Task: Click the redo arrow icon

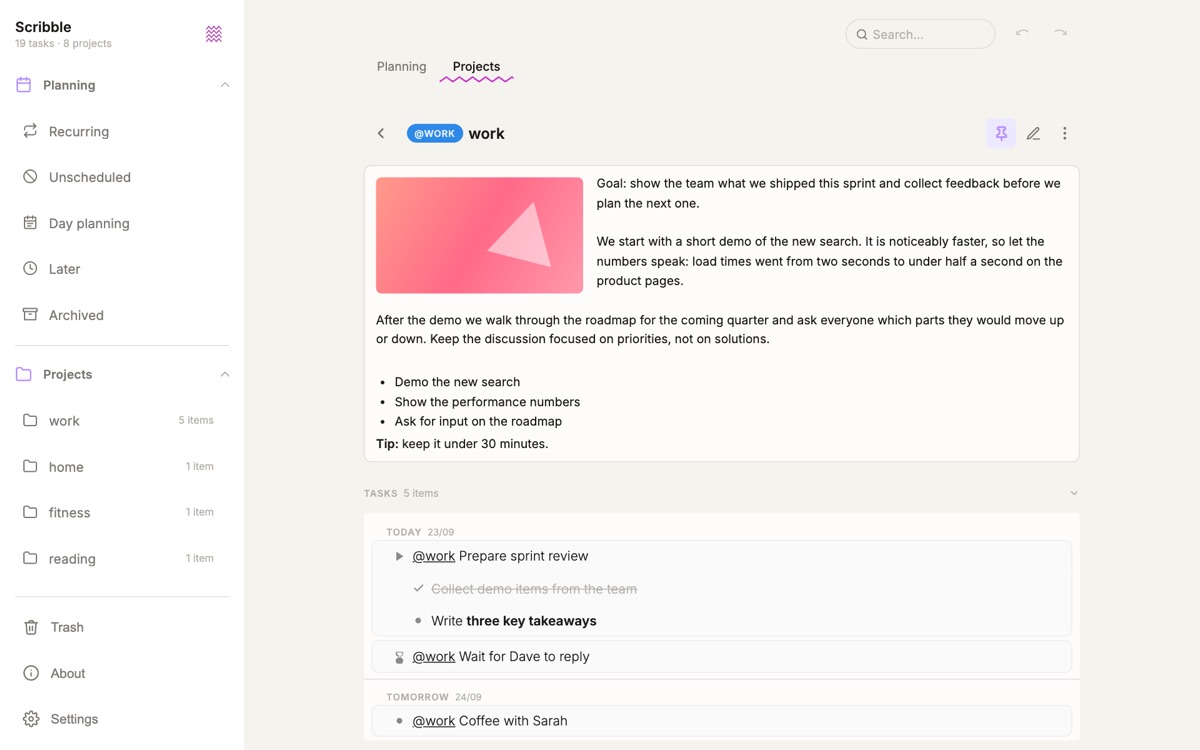Action: coord(1060,33)
